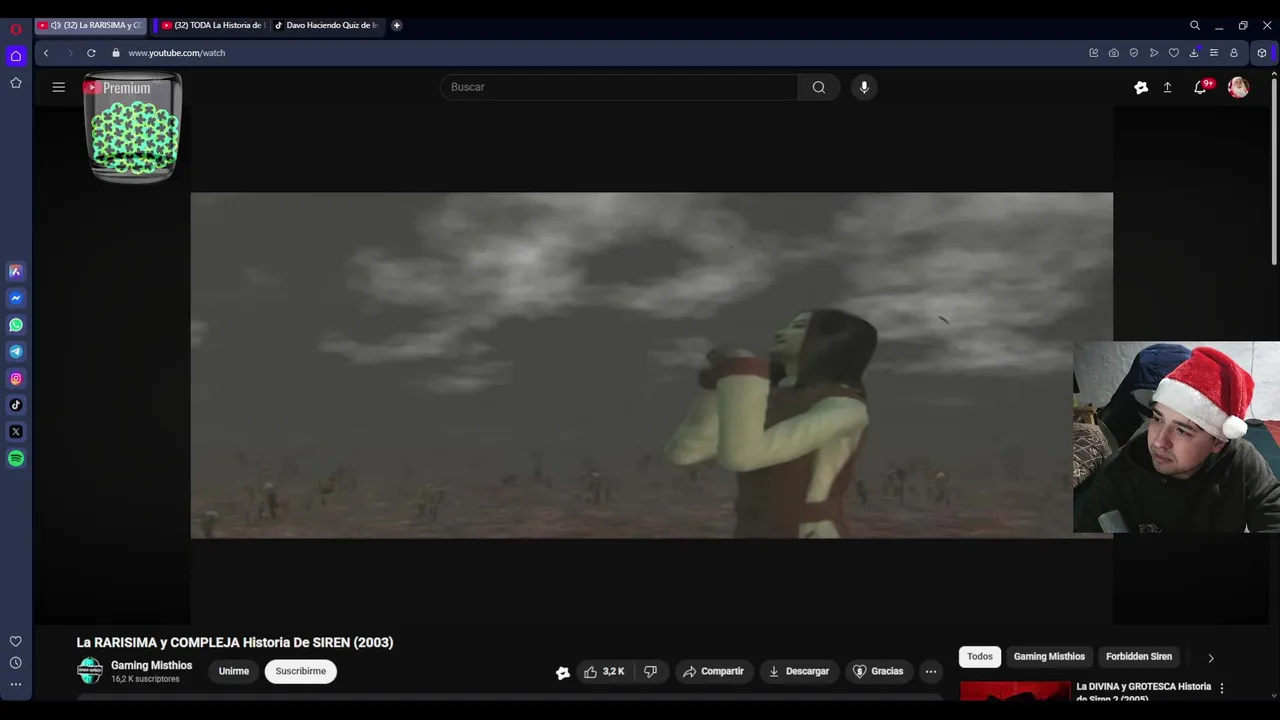Select the Gaming Misthios filter chip
Image resolution: width=1280 pixels, height=720 pixels.
coord(1049,657)
